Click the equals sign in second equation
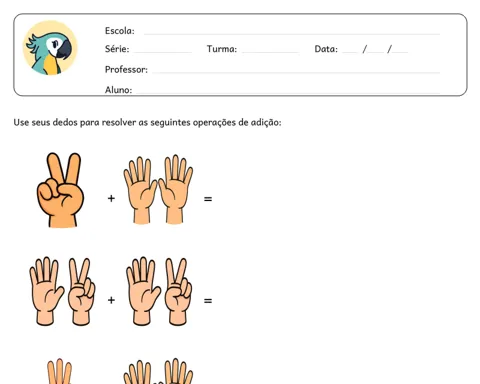480x384 pixels. [x=208, y=301]
